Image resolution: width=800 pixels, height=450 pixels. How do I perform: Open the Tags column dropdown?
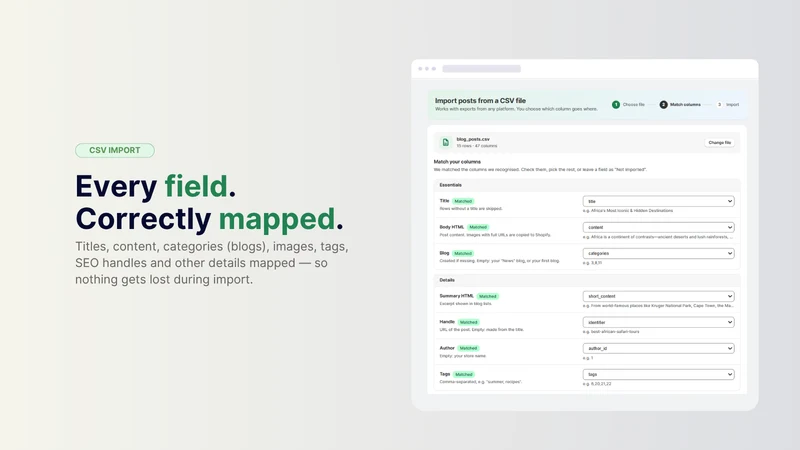click(x=659, y=374)
